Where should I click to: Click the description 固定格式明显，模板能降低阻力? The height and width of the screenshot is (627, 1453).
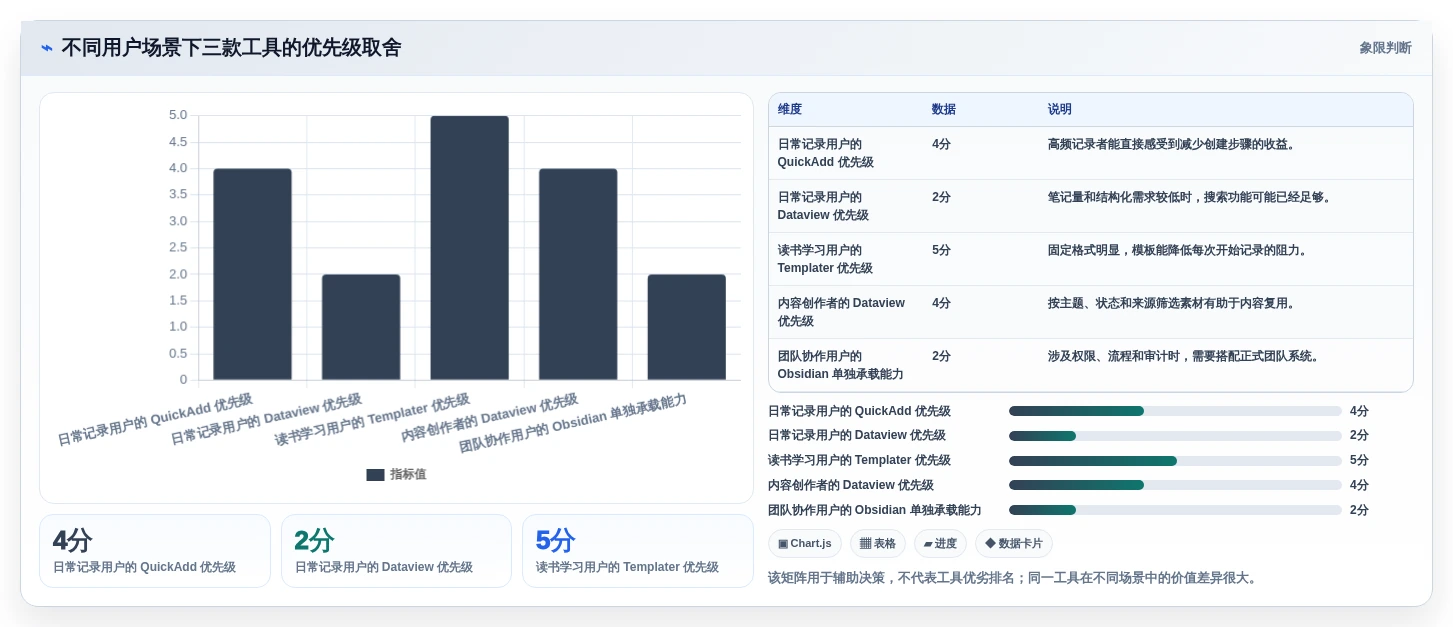1178,250
